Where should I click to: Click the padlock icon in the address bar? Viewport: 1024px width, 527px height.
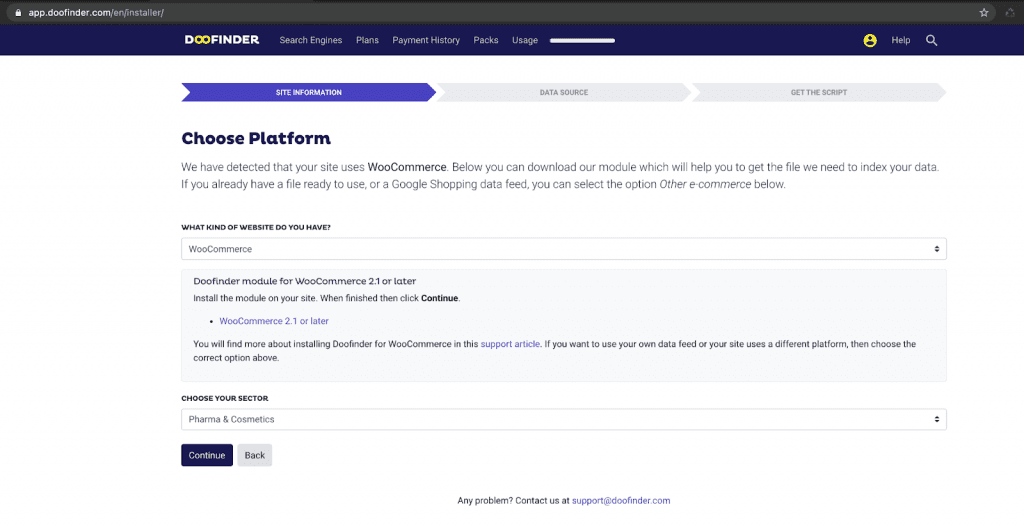tap(18, 12)
